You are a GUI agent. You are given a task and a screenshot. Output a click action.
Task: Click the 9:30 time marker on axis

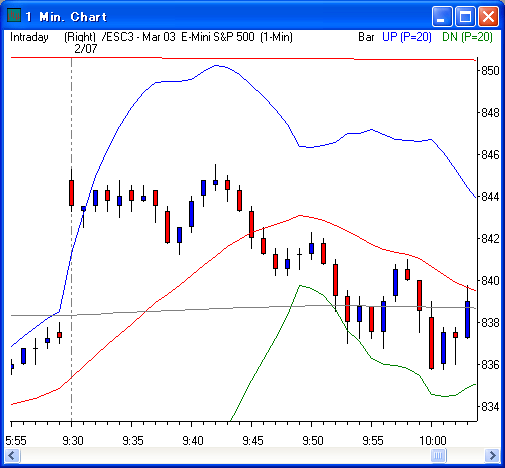pos(73,441)
